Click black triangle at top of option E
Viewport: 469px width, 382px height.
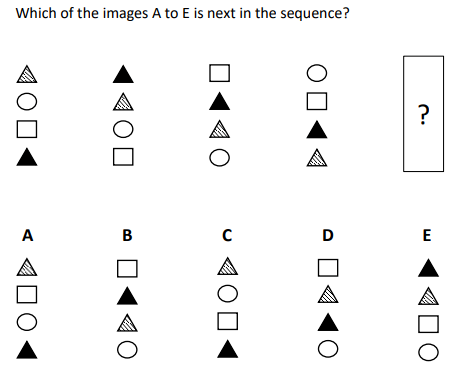point(428,268)
